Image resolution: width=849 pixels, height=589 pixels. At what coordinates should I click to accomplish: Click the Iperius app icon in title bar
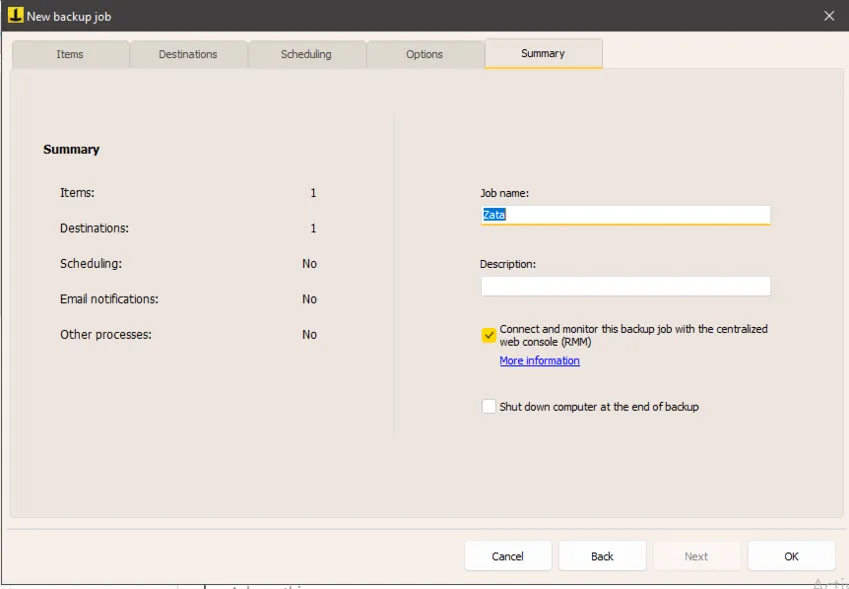(15, 16)
